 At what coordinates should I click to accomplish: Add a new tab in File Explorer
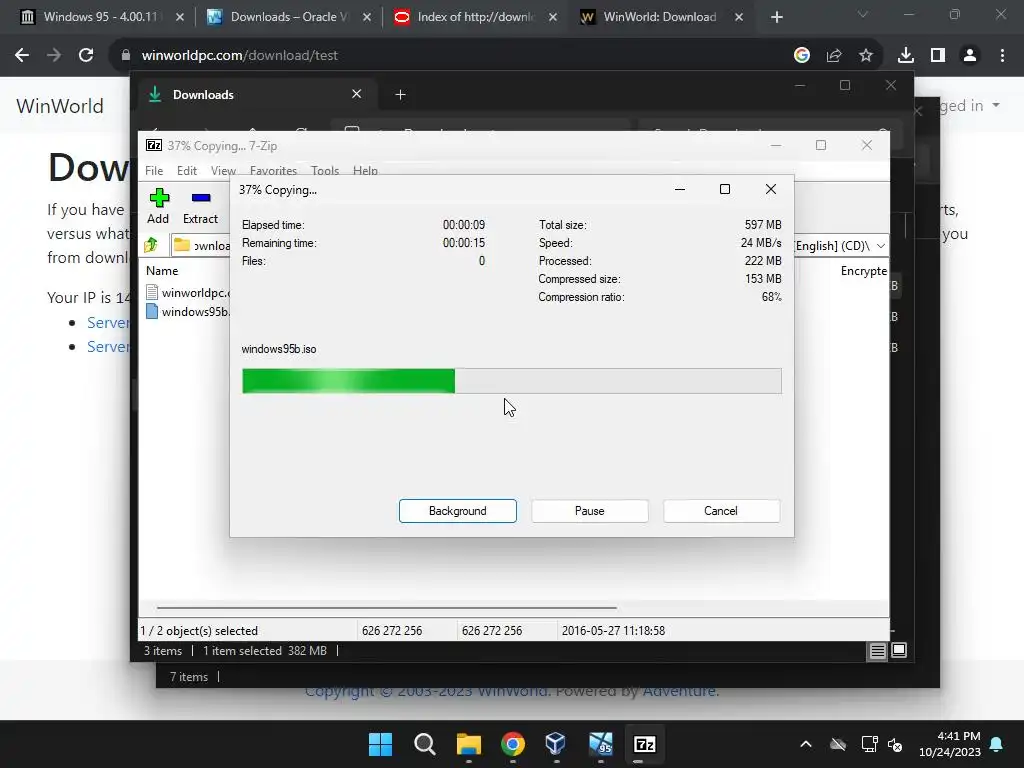(x=400, y=95)
